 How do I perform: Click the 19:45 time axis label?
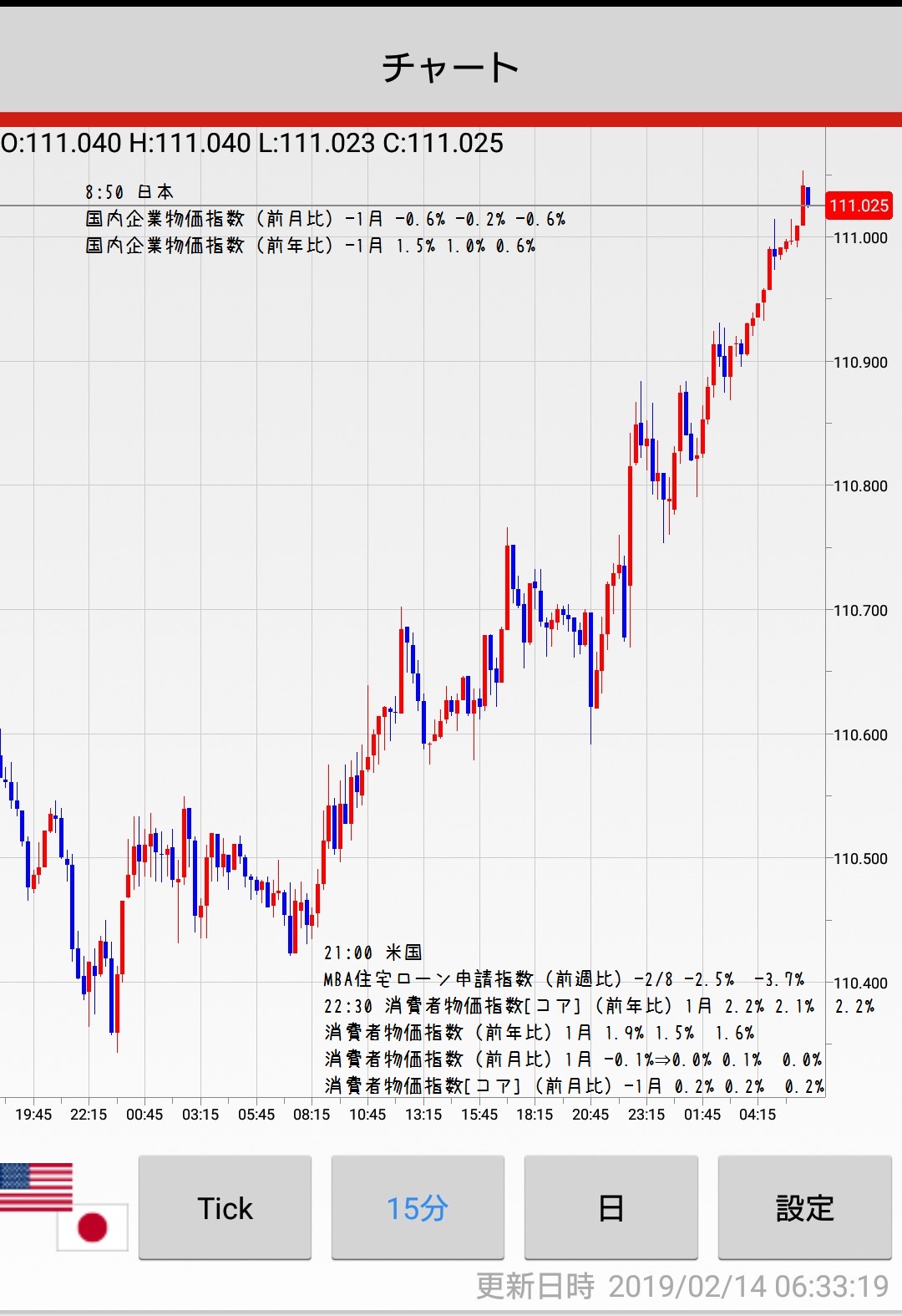tap(33, 1114)
